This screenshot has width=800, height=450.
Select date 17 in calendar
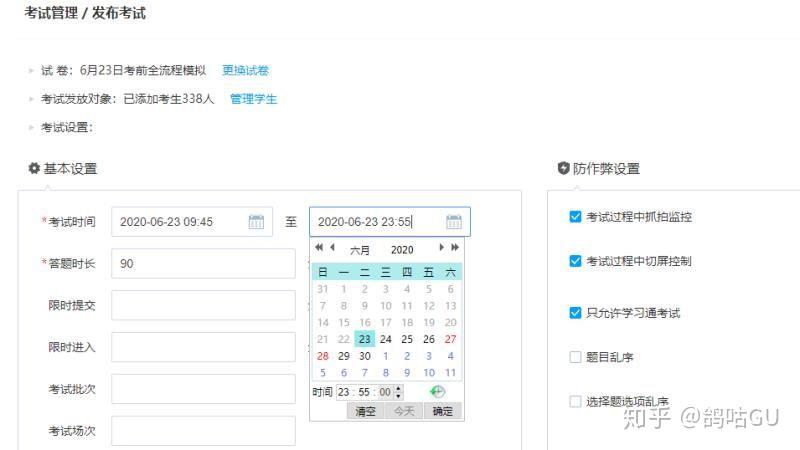tap(386, 322)
